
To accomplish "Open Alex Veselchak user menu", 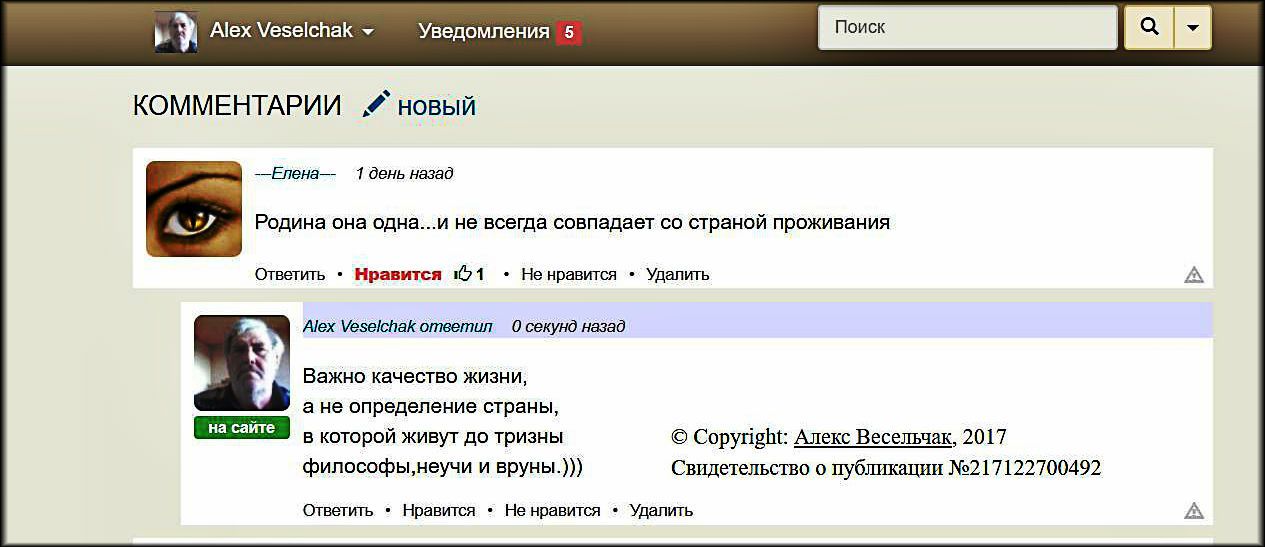I will point(292,31).
